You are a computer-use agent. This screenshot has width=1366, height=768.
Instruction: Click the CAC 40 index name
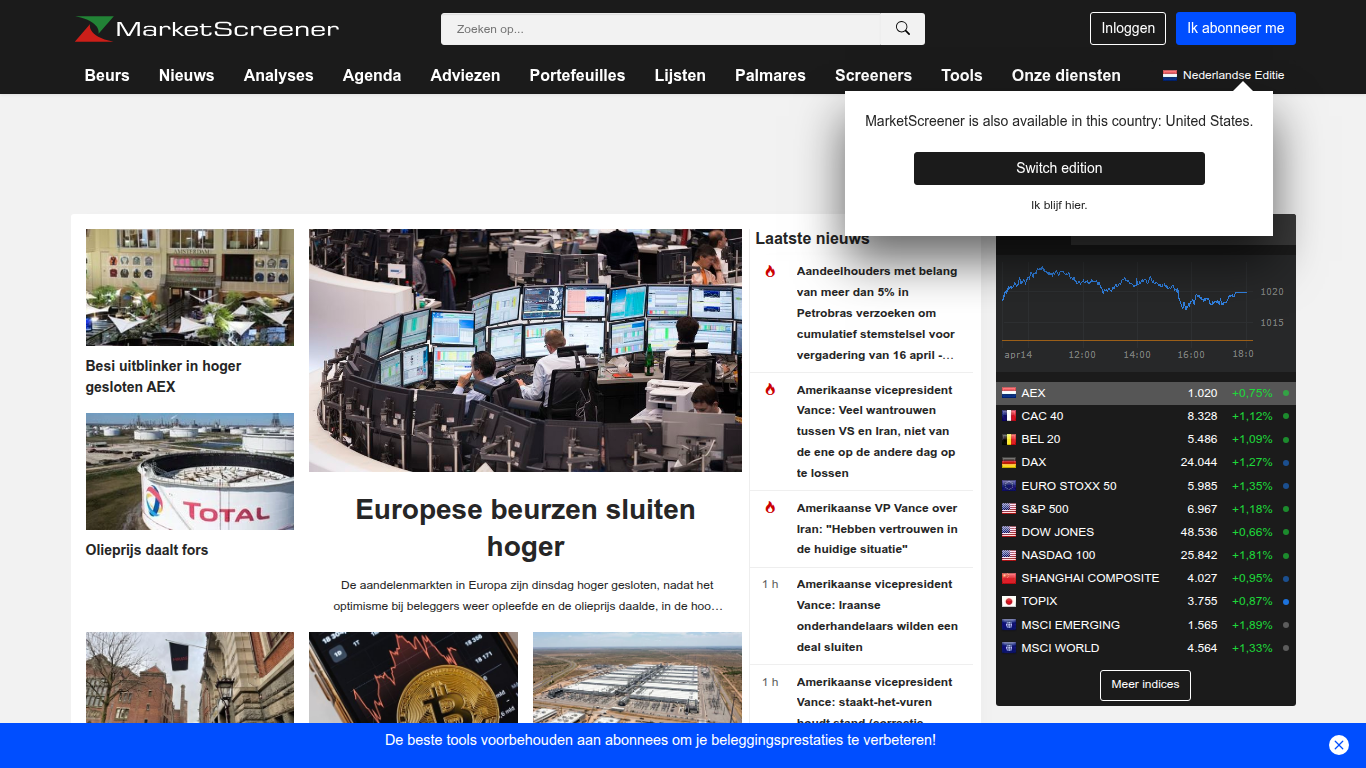coord(1042,416)
